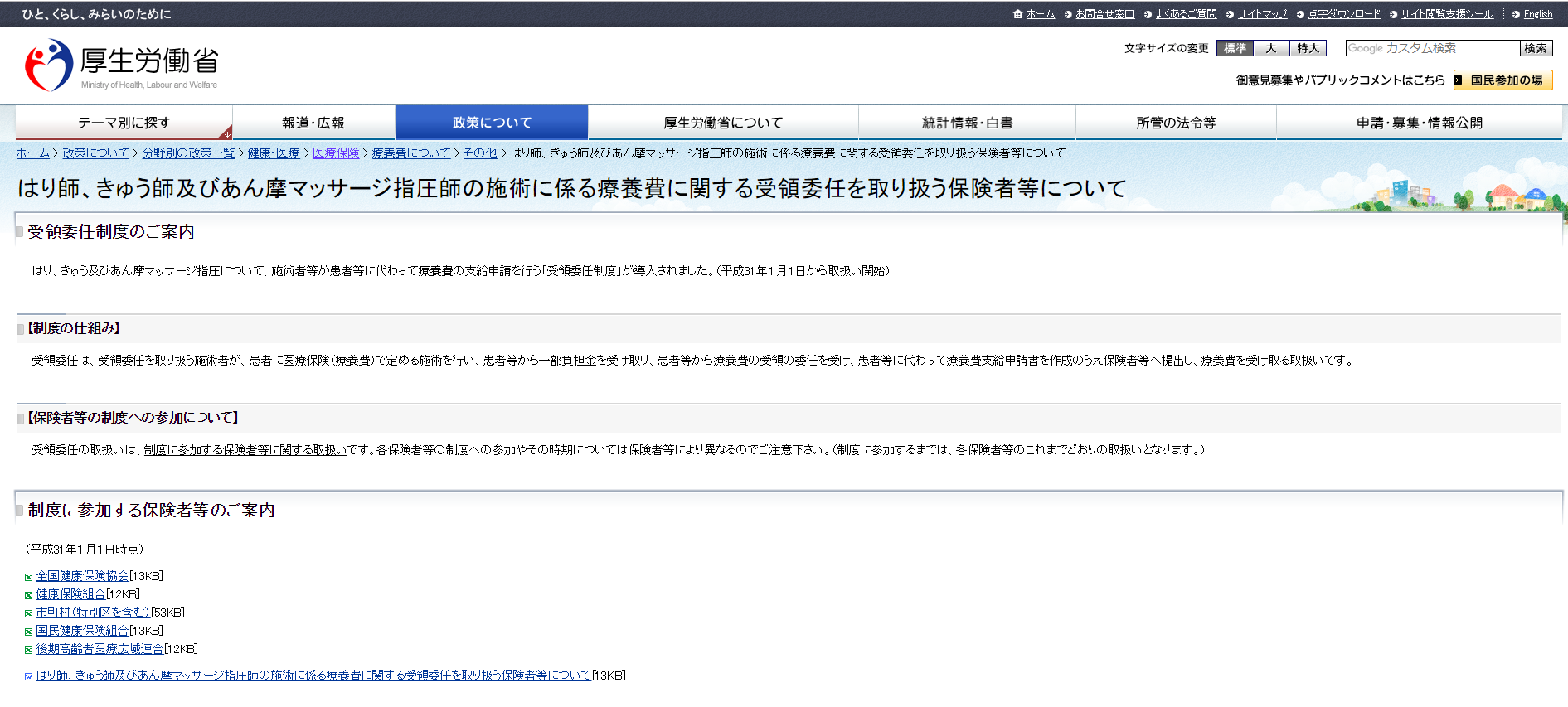Switch to the English site link
This screenshot has width=1568, height=707.
click(x=1537, y=14)
